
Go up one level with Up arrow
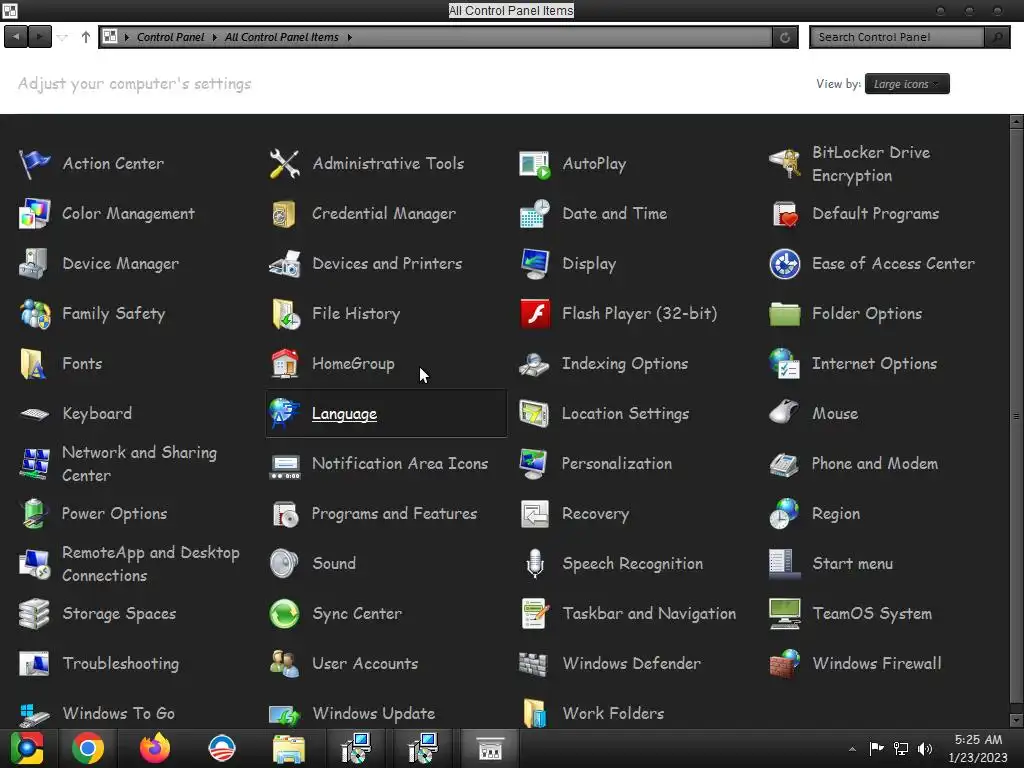(86, 37)
